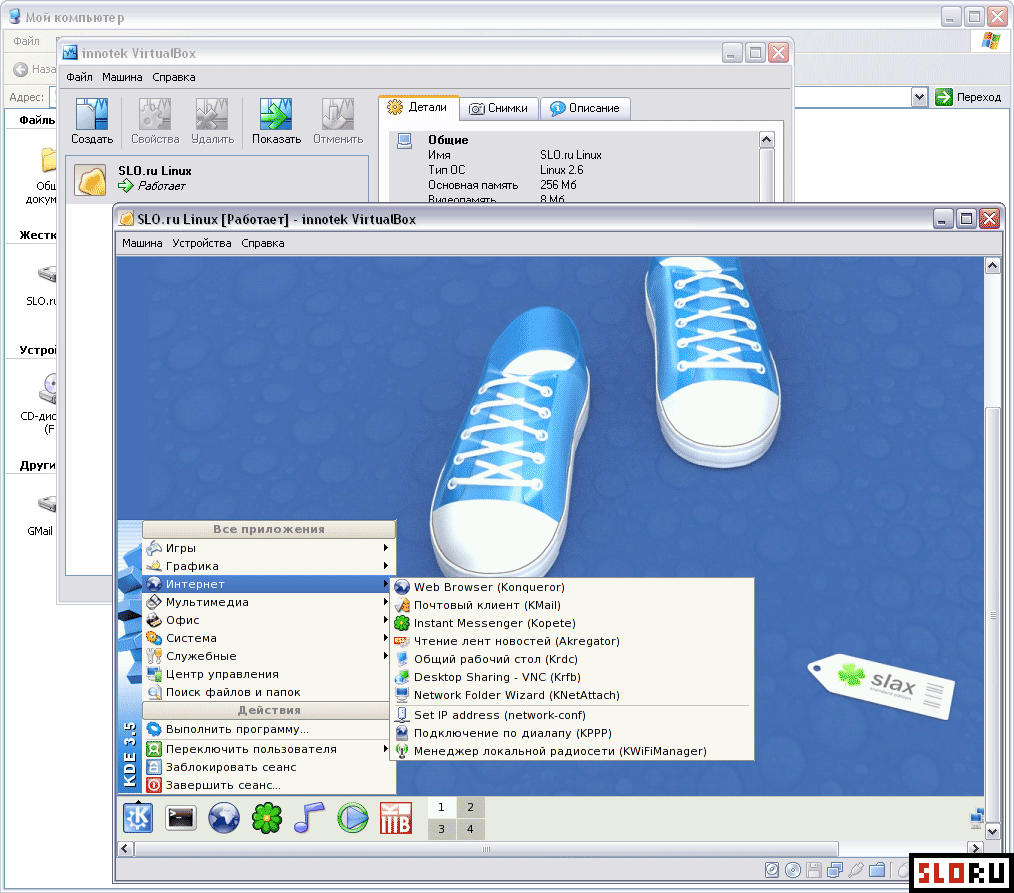Expand the Служебные submenu
1014x893 pixels.
[268, 656]
